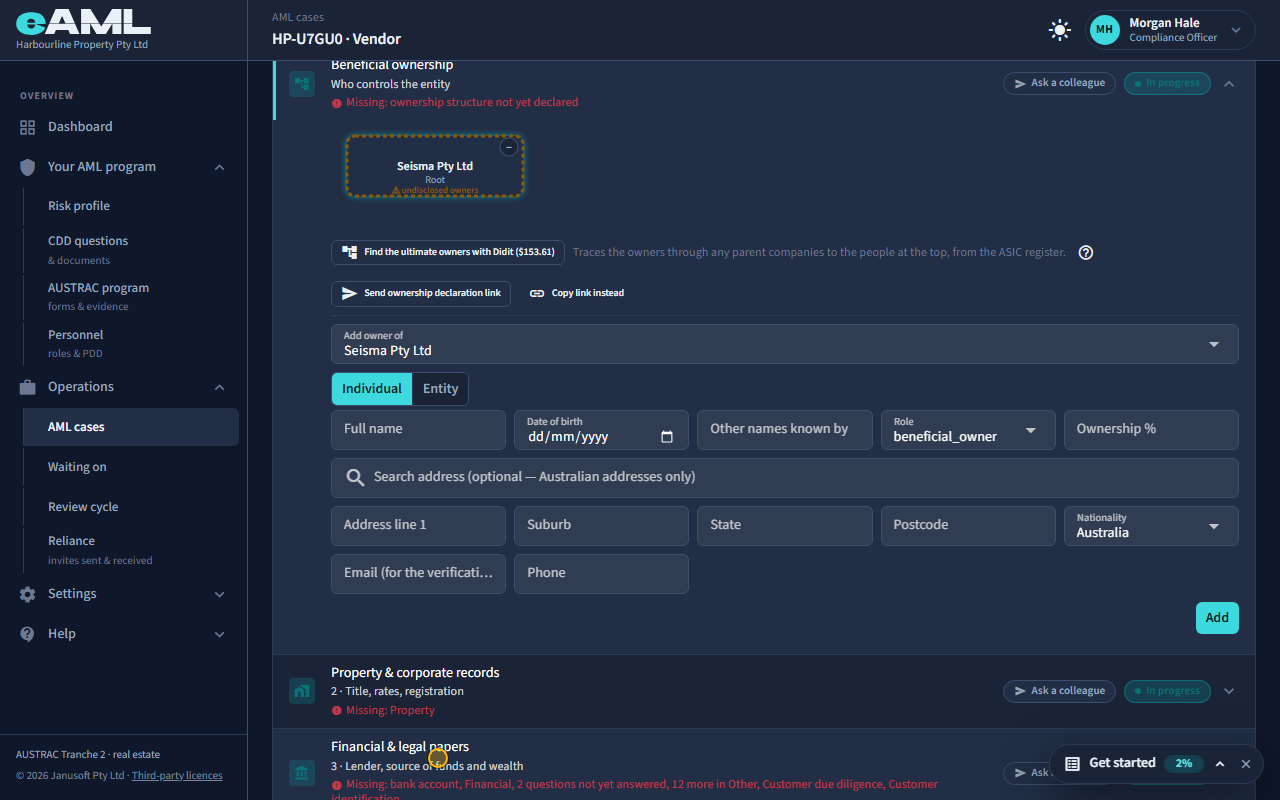Screen dimensions: 1280x800
Task: Expand the Help menu chevron
Action: [220, 634]
